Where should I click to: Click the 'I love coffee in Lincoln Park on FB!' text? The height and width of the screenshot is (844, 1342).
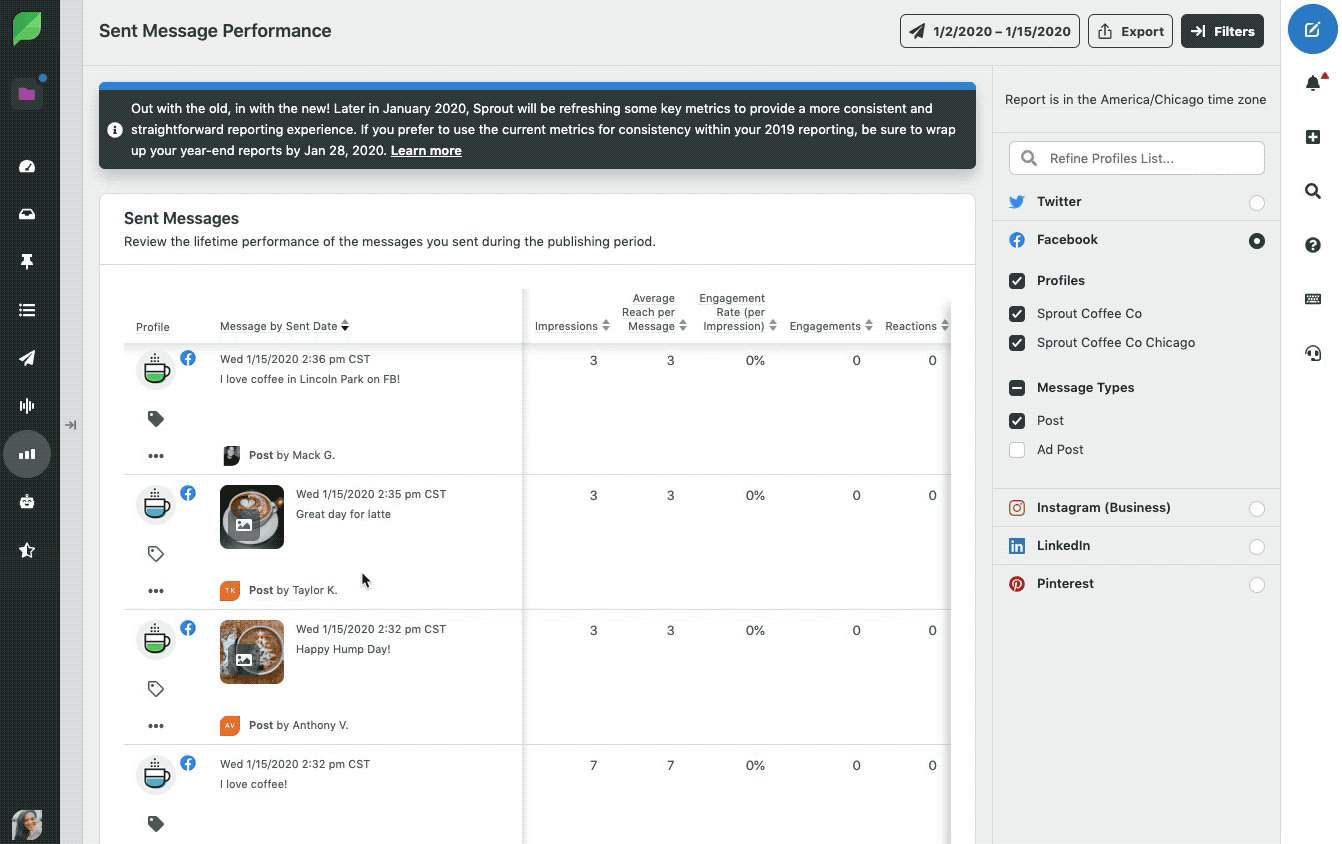[x=310, y=379]
